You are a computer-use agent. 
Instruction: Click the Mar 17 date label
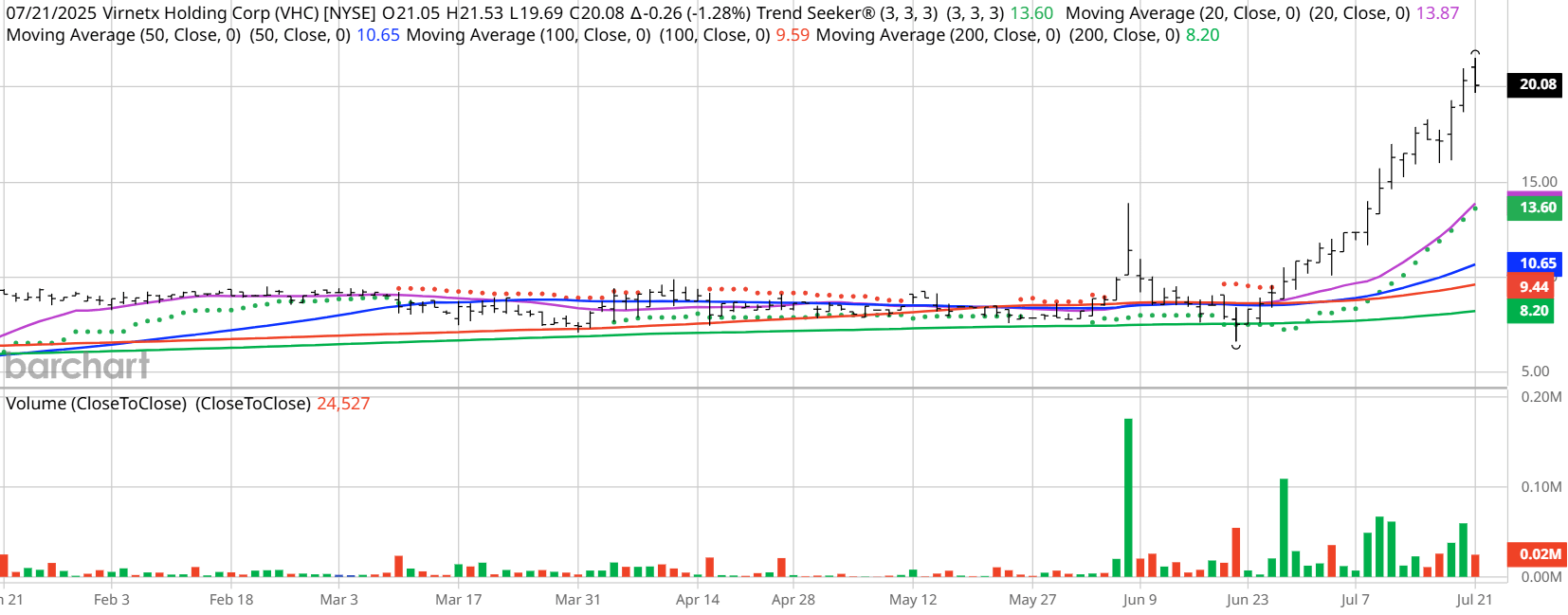point(459,600)
